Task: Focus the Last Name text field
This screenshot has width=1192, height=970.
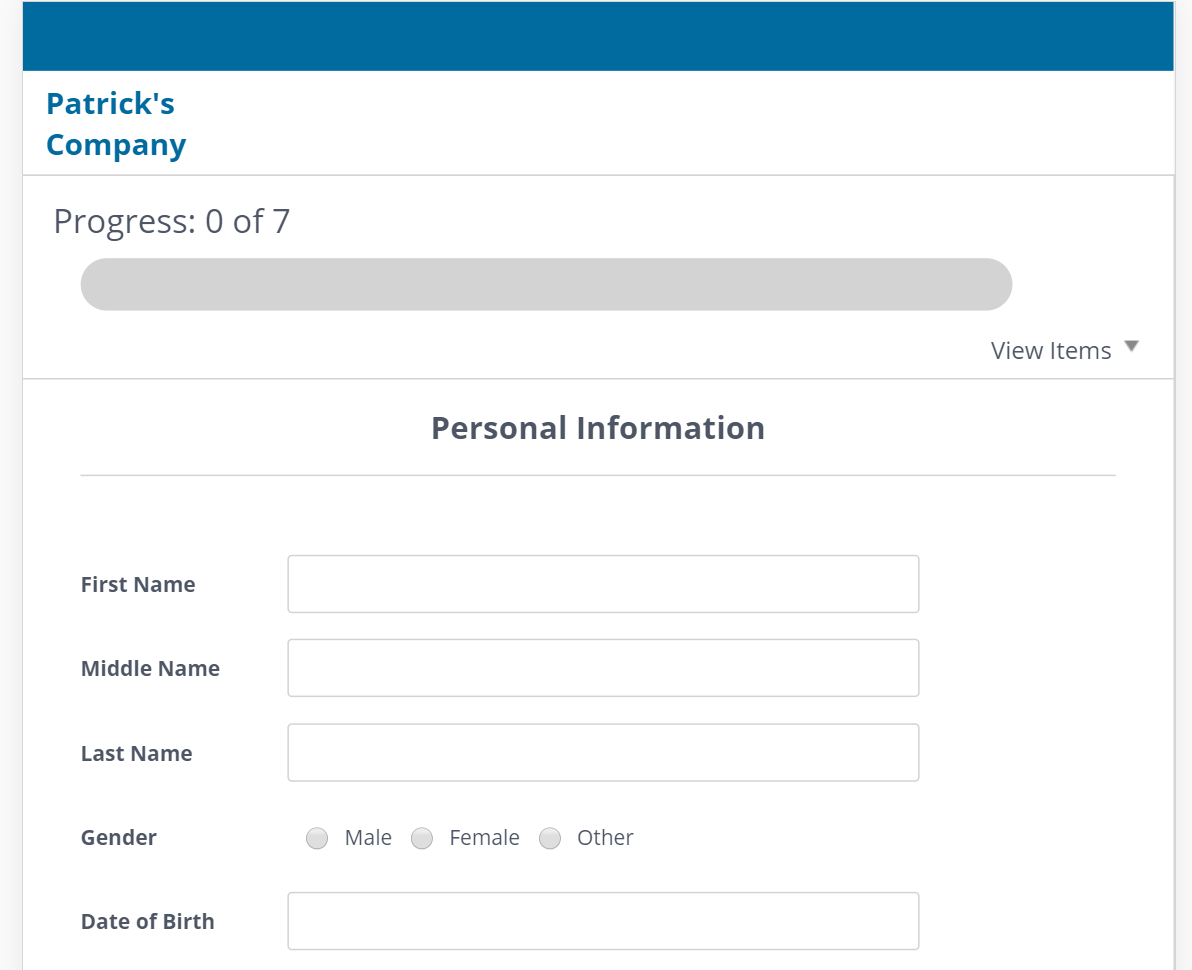Action: (x=602, y=752)
